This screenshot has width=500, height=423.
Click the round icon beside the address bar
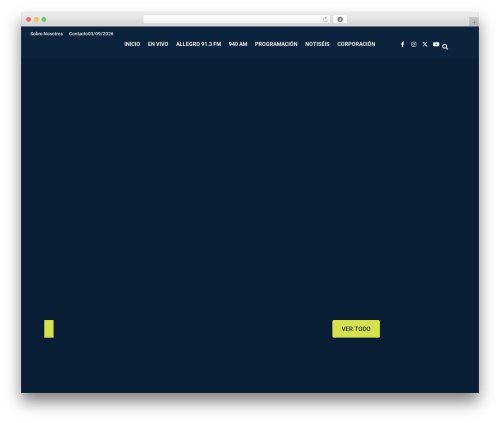[x=340, y=19]
